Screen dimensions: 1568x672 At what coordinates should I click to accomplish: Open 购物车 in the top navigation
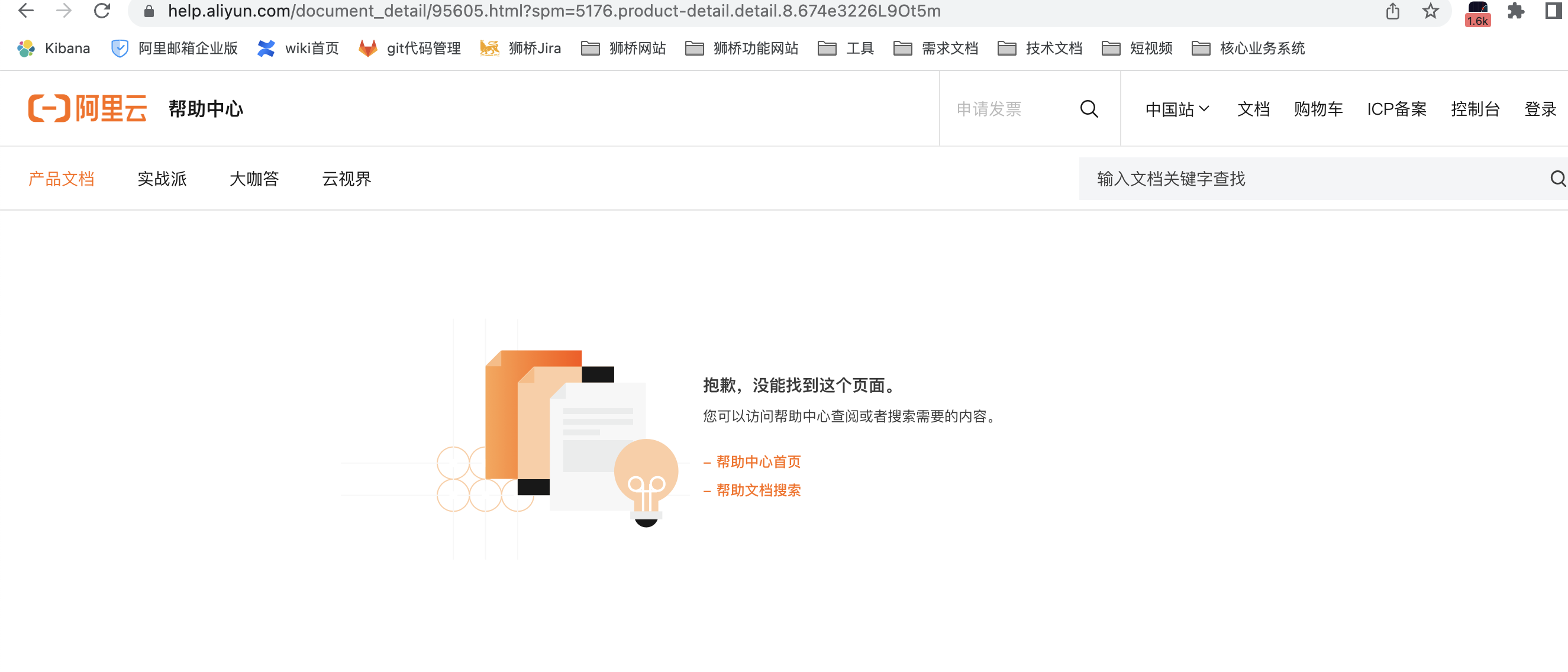coord(1318,109)
